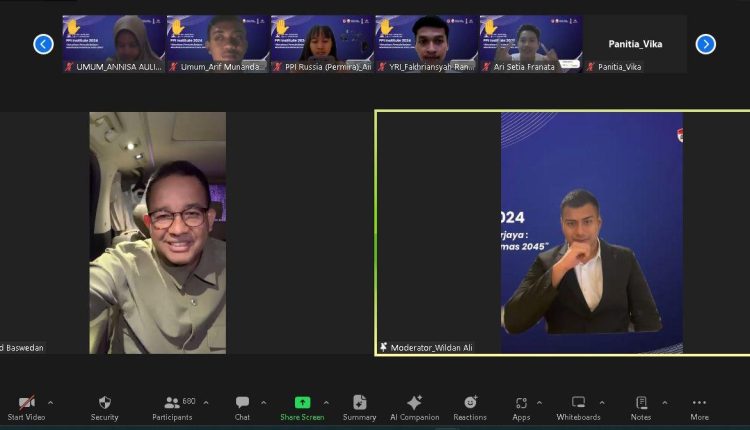
Task: Expand the arrow beside Chat
Action: [x=264, y=402]
